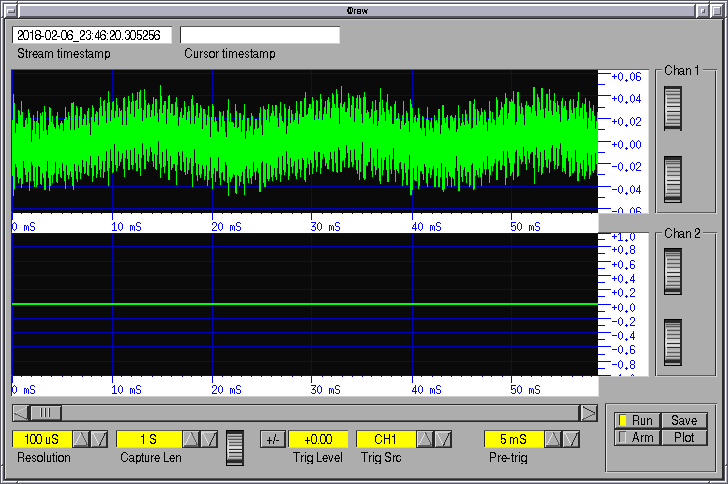728x484 pixels.
Task: Click the Trig Level value field
Action: pos(318,439)
